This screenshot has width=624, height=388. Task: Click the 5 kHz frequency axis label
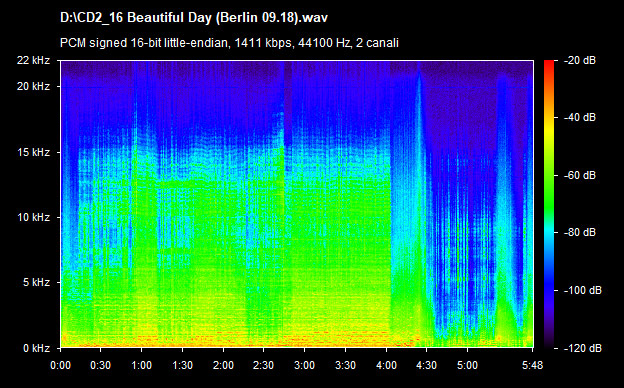[x=36, y=283]
